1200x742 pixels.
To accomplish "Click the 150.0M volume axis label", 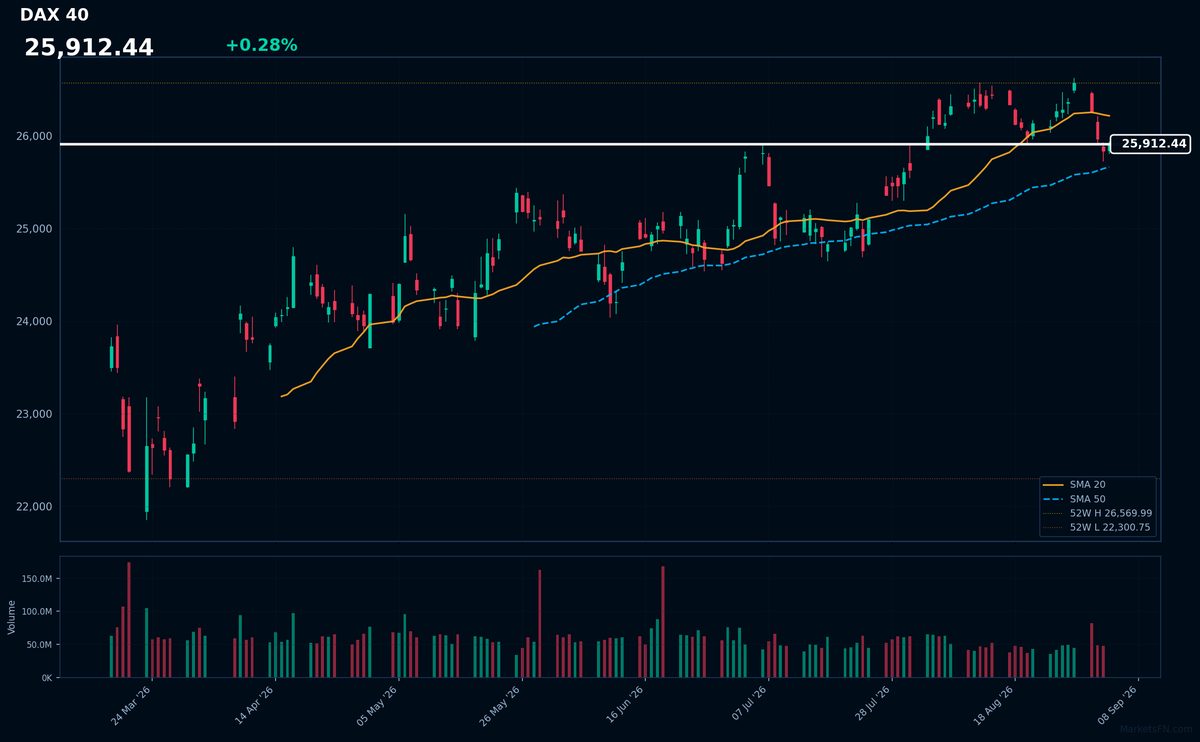I will pos(36,579).
